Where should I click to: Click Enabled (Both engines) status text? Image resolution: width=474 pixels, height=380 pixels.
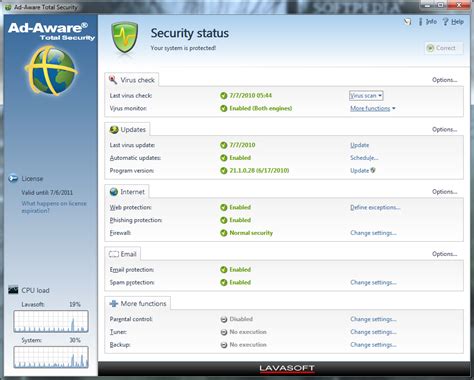261,108
